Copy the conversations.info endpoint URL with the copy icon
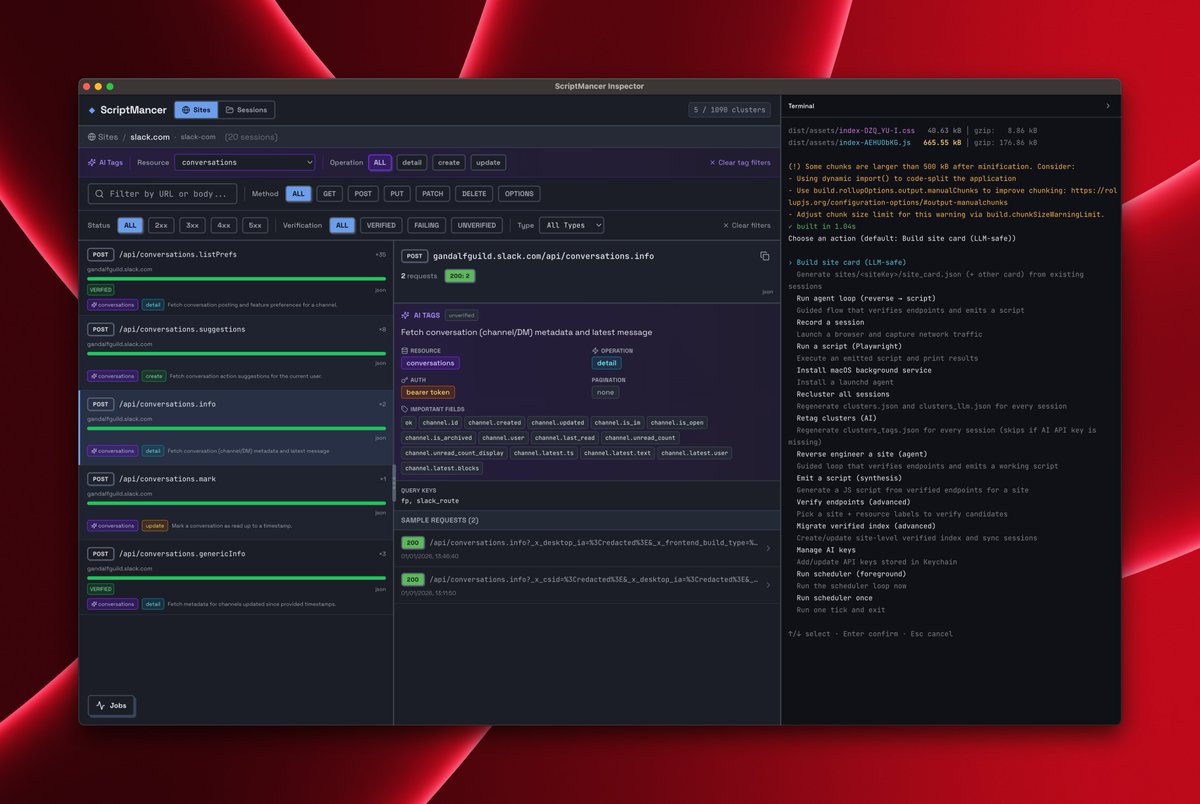The height and width of the screenshot is (804, 1200). click(765, 256)
